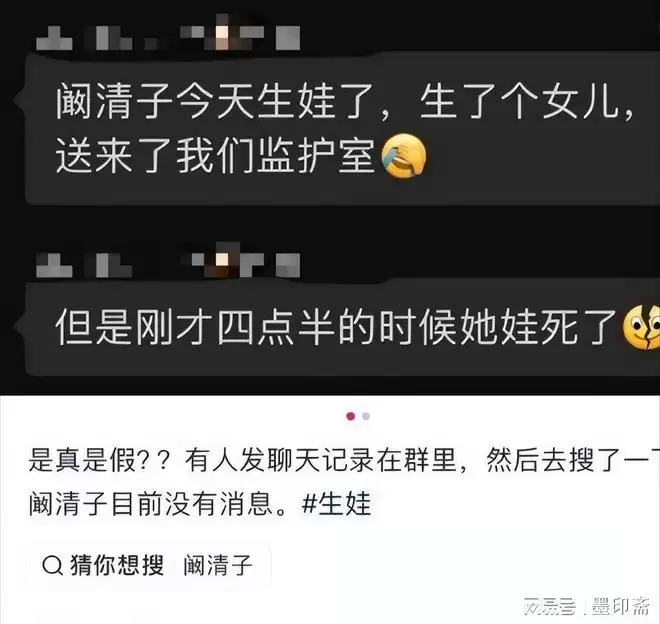Viewport: 660px width, 624px height.
Task: Select the first red carousel page dot
Action: 351,416
